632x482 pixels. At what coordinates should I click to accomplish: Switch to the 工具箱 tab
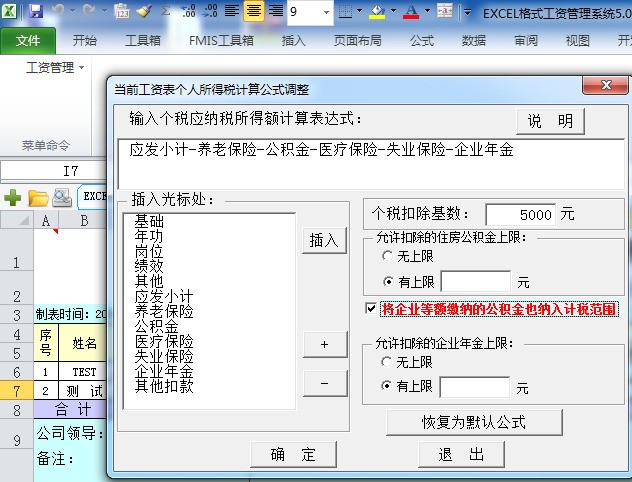tap(143, 41)
